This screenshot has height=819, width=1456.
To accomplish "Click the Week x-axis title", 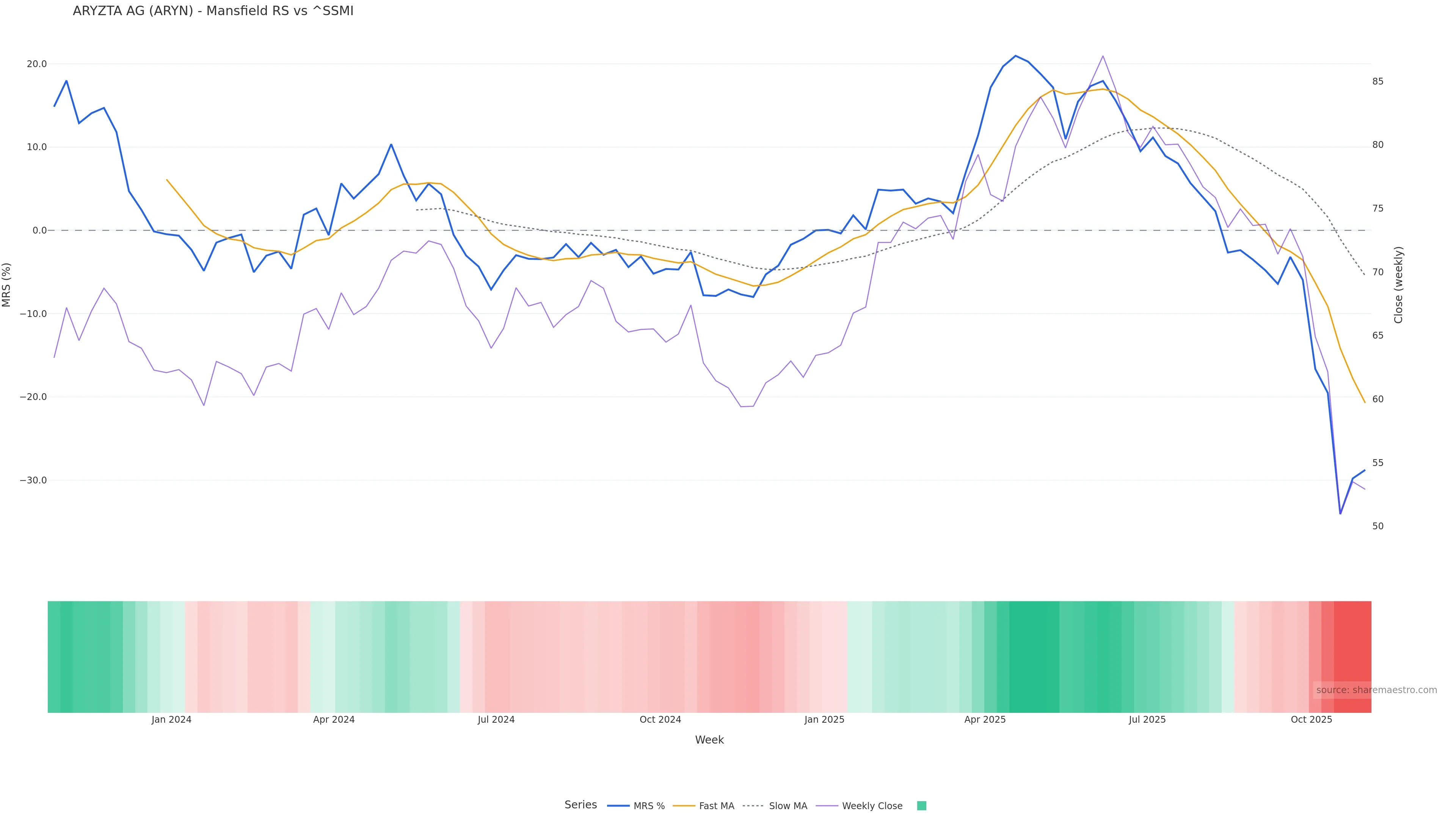I will (x=709, y=740).
